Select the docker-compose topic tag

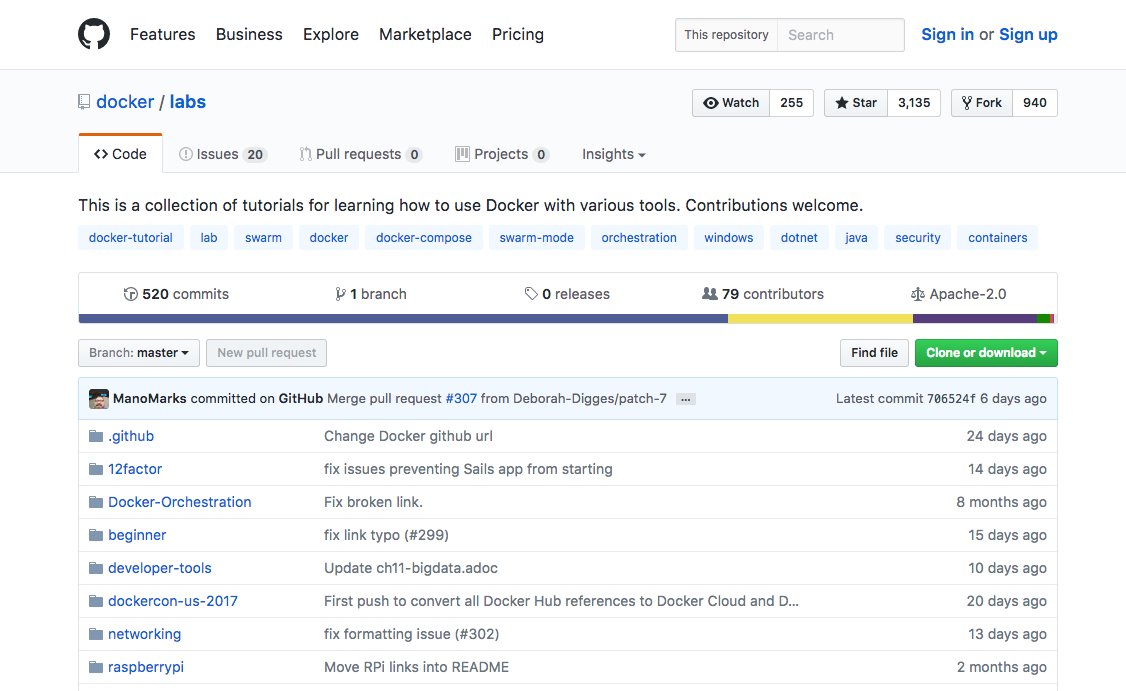[424, 238]
